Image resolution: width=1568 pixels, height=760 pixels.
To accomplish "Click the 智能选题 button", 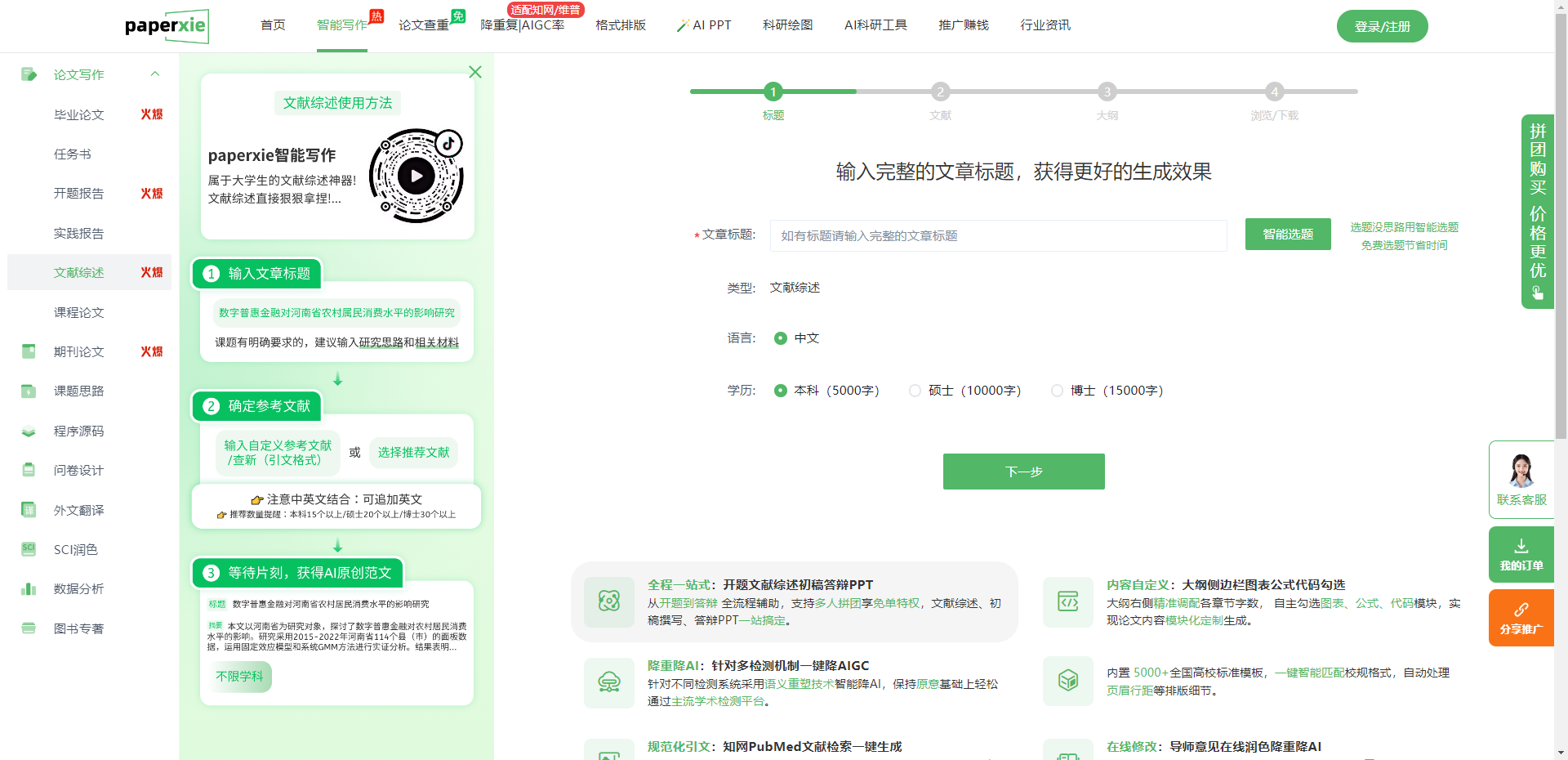I will [x=1288, y=235].
